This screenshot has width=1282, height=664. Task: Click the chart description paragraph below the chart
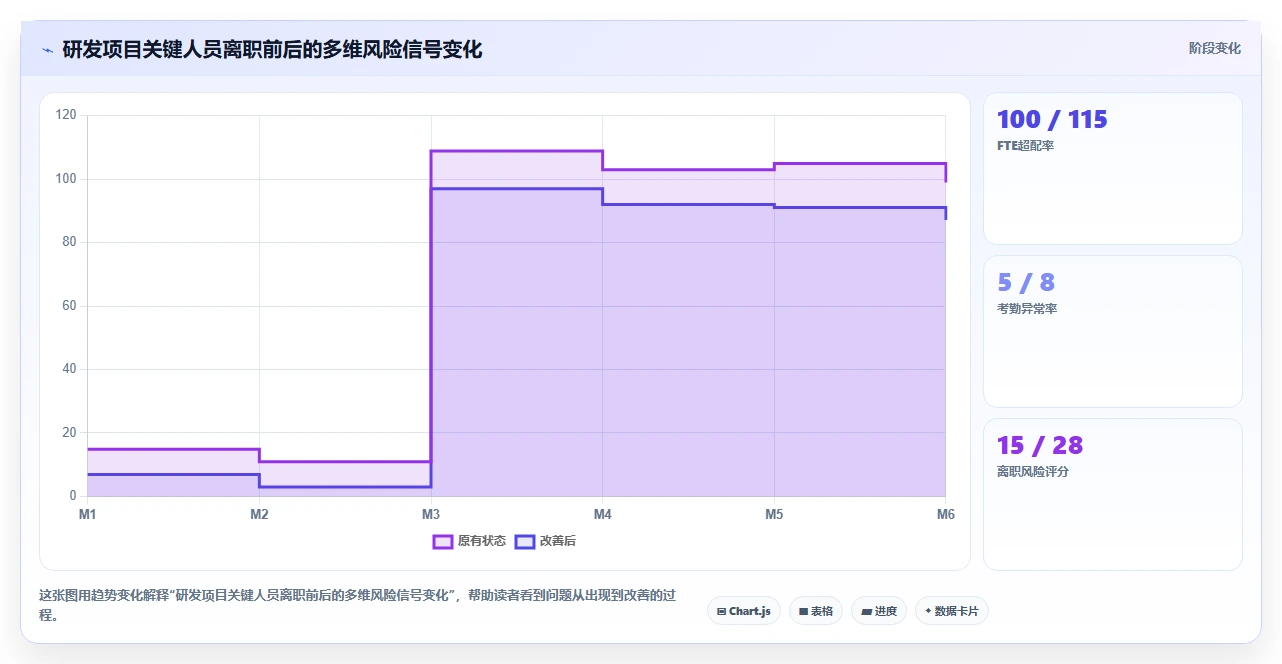point(358,605)
